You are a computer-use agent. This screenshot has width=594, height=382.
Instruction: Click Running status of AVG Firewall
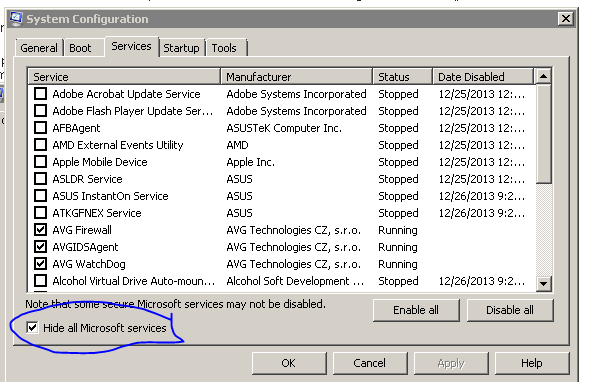point(398,230)
